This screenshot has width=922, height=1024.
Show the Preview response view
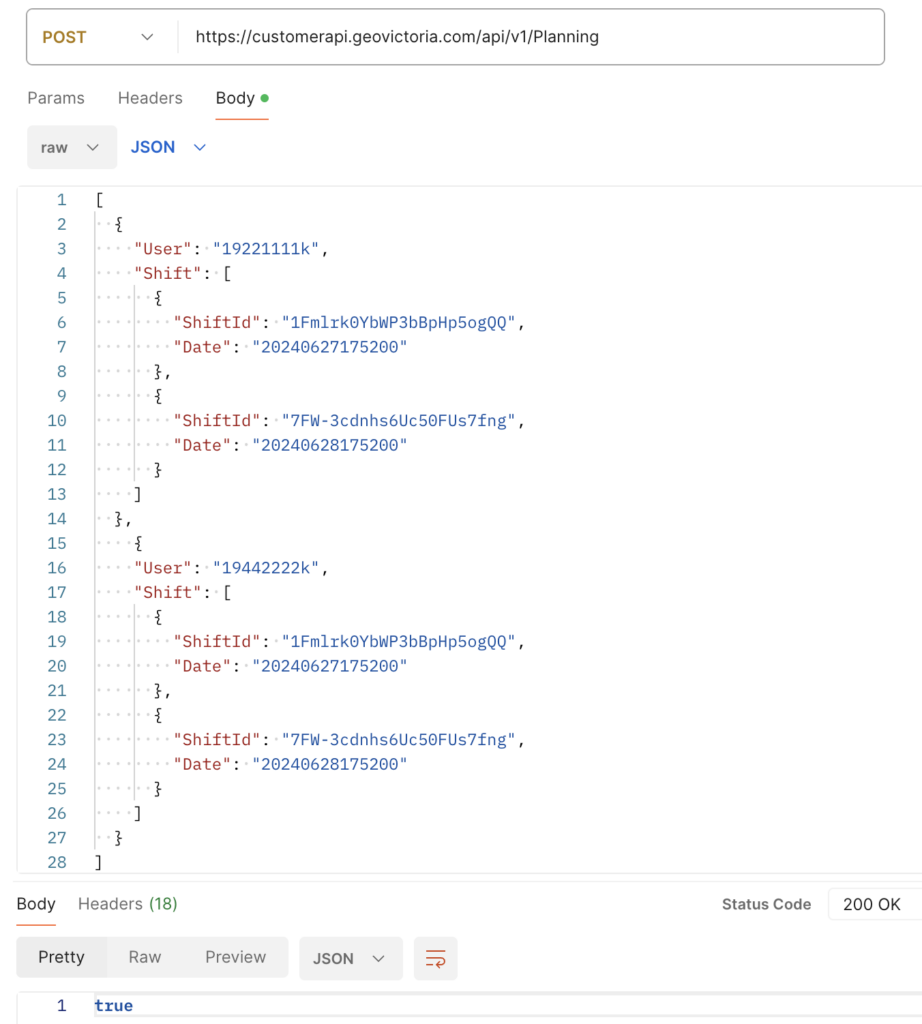pyautogui.click(x=235, y=957)
